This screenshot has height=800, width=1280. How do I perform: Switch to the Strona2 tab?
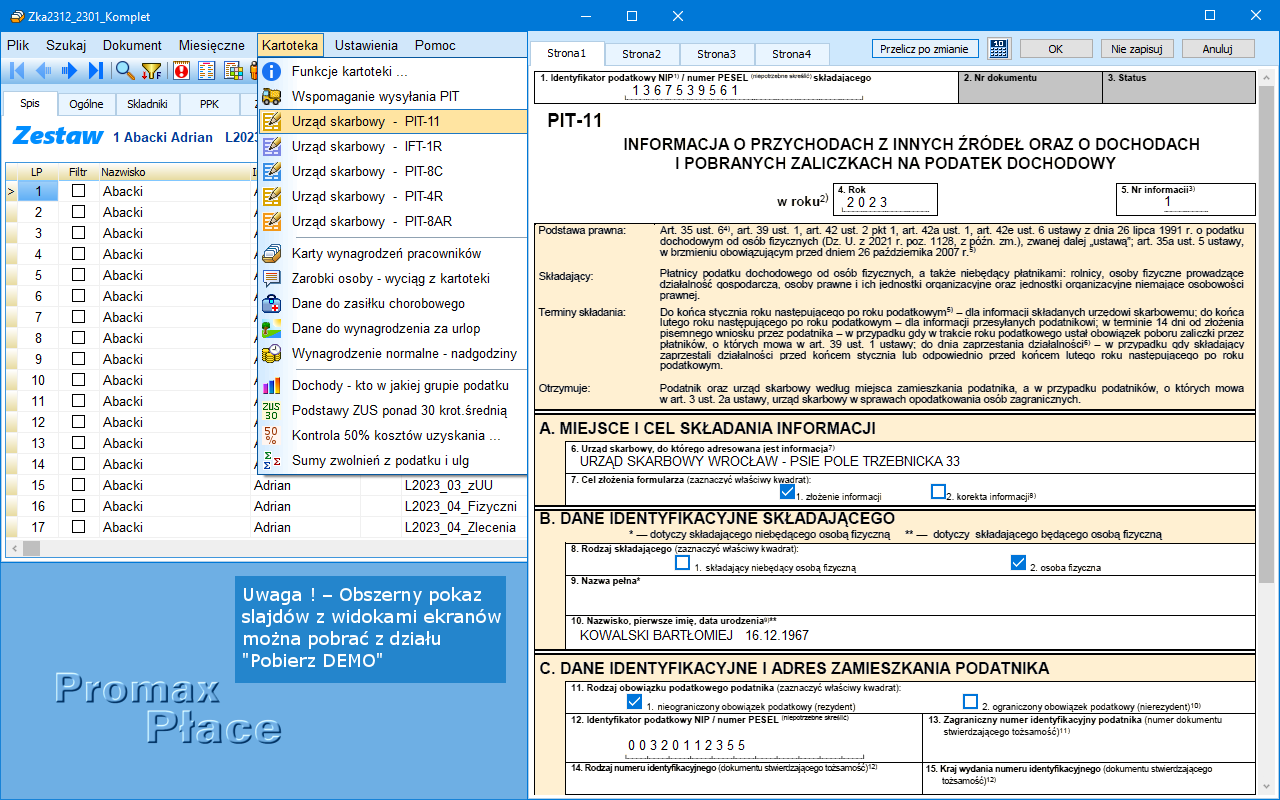(642, 54)
